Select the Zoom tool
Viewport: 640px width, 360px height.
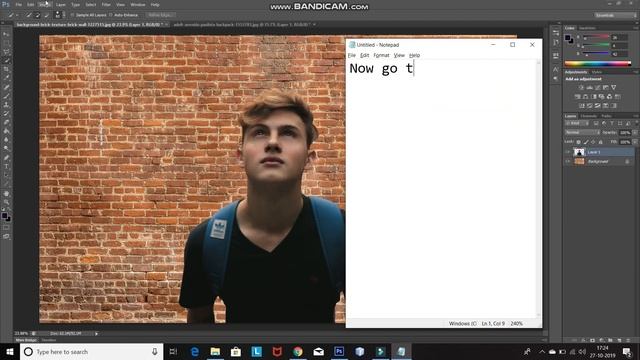click(x=6, y=202)
